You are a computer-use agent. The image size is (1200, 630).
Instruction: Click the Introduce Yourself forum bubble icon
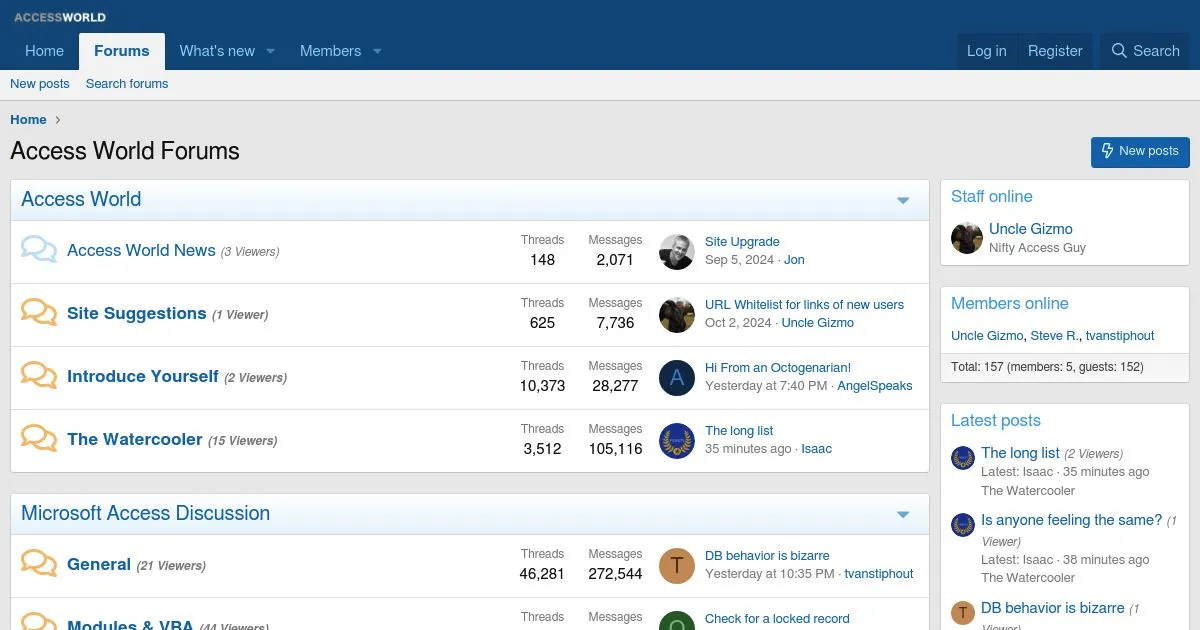coord(39,376)
